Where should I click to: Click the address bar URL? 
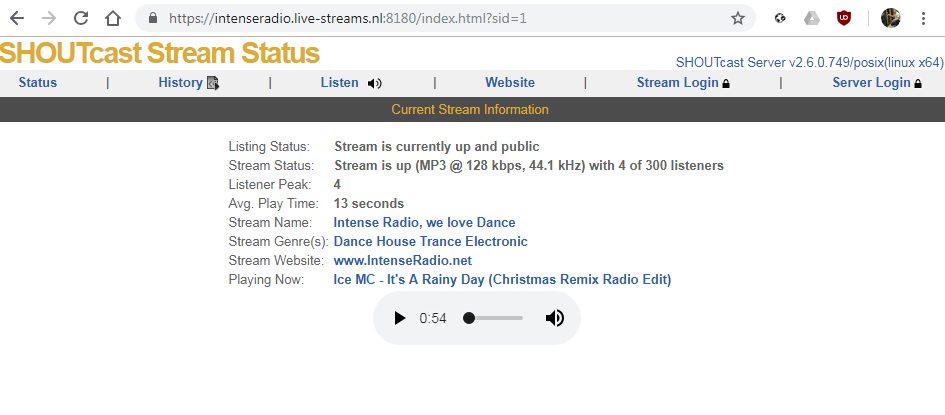pos(348,18)
